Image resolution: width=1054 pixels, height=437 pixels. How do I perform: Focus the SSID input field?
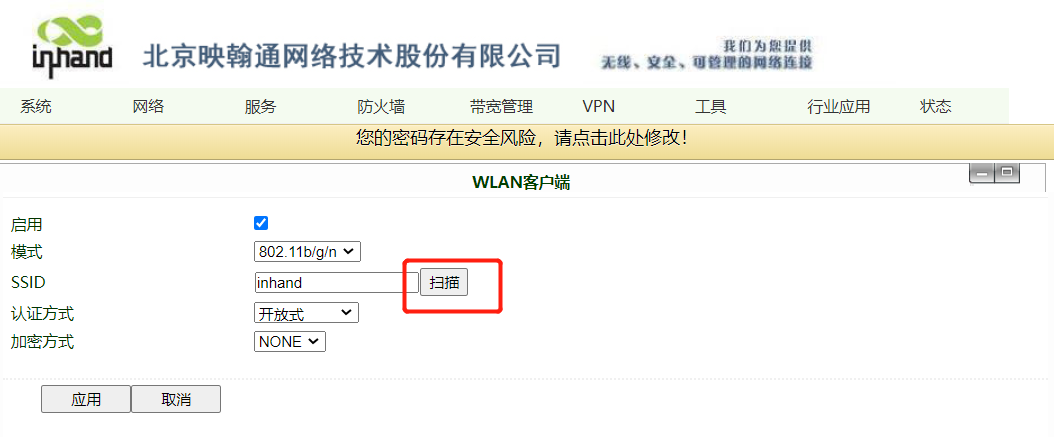tap(337, 283)
